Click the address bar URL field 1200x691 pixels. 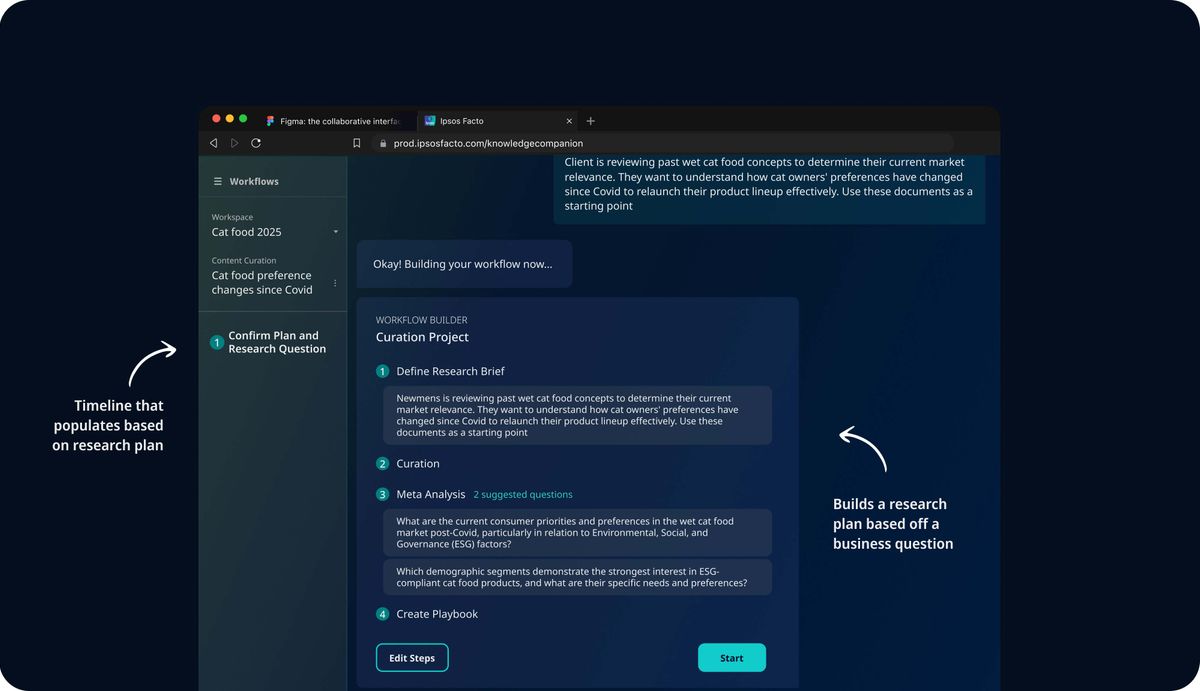662,144
